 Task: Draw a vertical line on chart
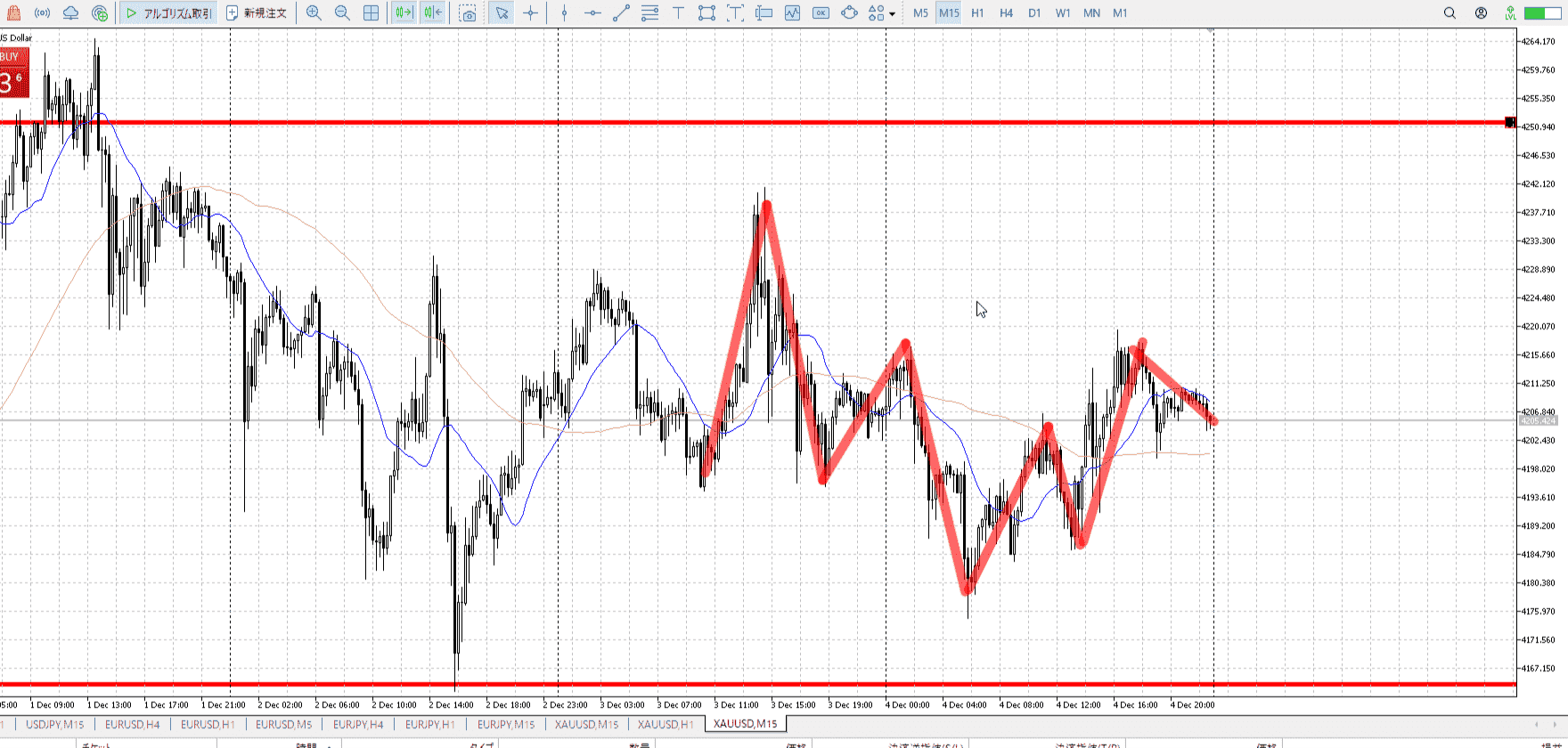click(564, 13)
